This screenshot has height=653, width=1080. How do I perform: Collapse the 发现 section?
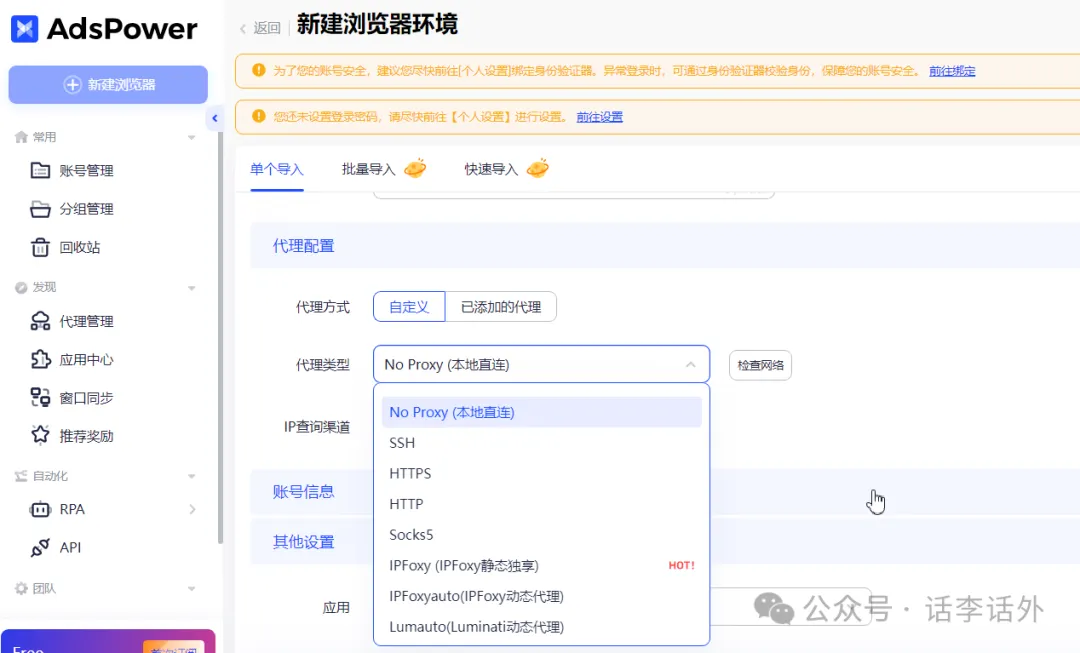coord(191,288)
